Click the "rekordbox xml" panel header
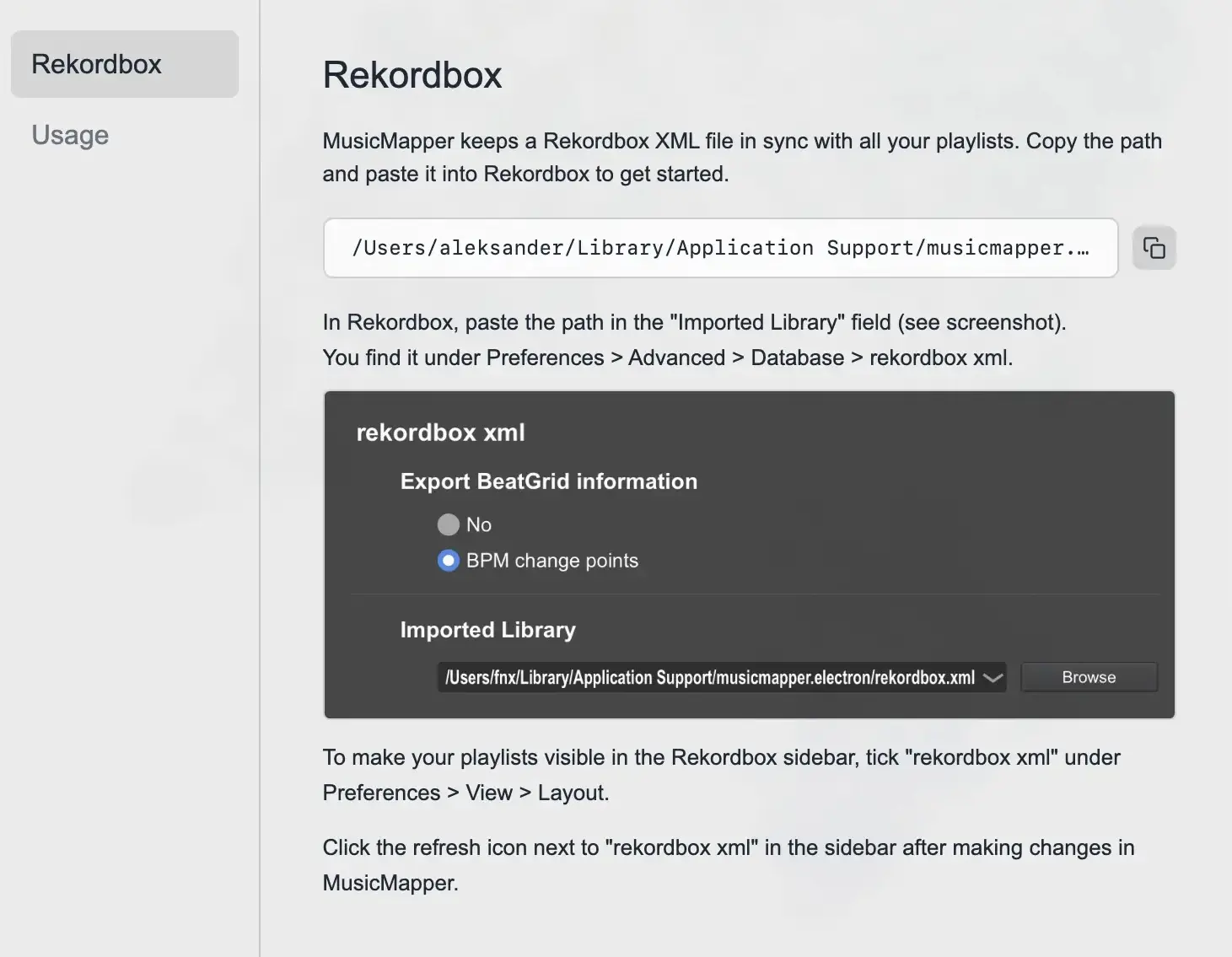 coord(441,432)
